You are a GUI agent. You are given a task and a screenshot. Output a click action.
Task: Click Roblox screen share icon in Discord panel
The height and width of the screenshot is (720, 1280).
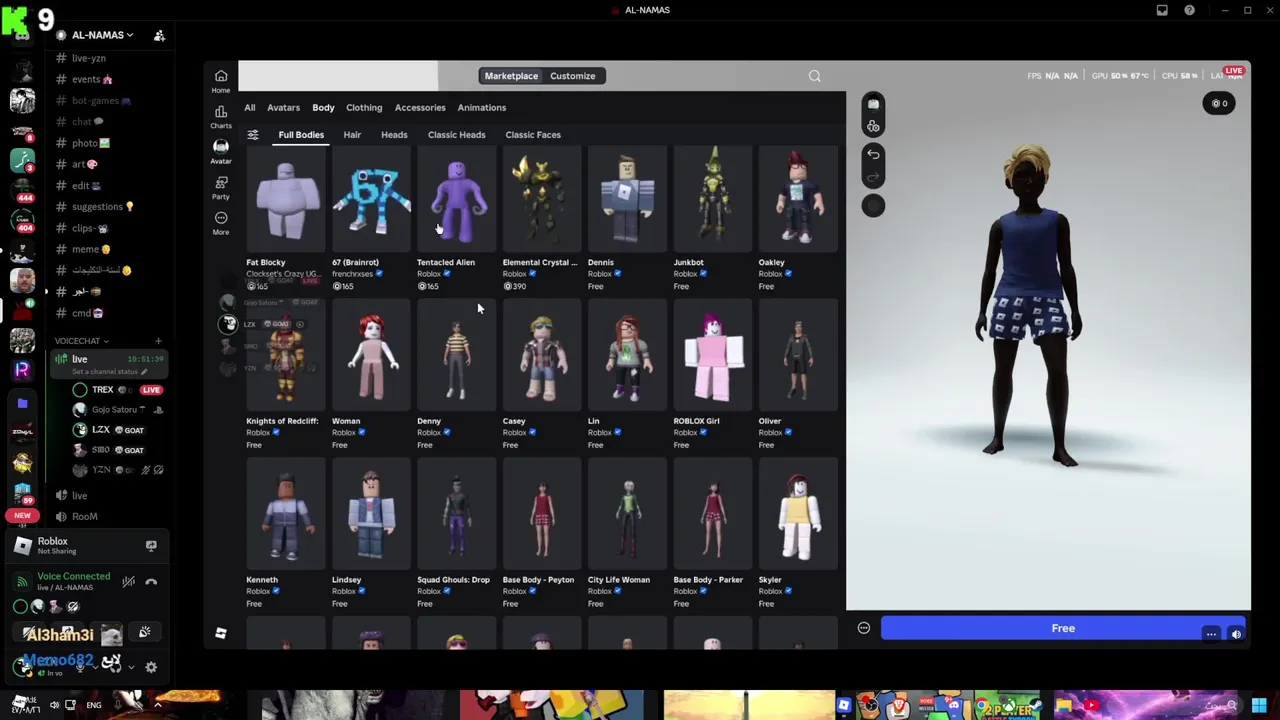(151, 545)
